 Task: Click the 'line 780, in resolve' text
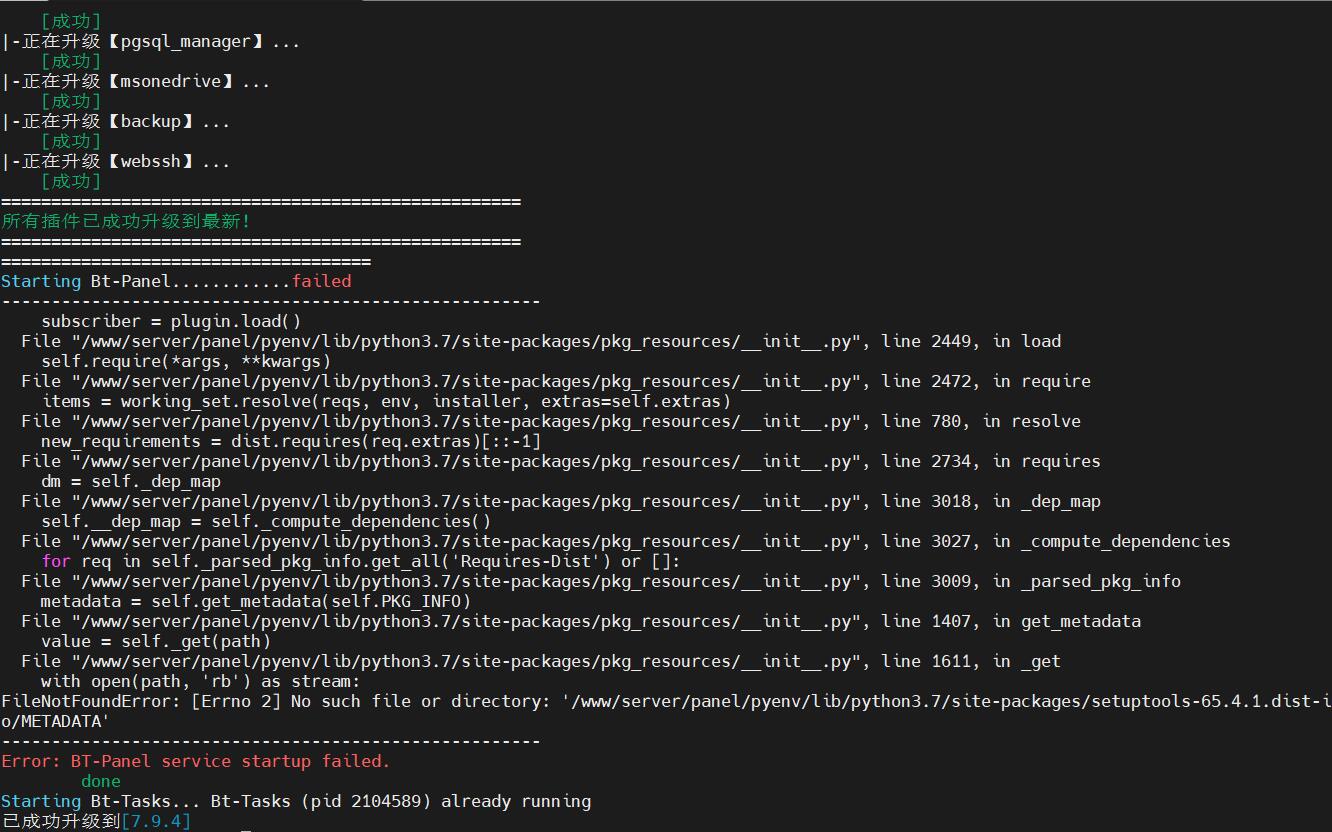pos(981,421)
